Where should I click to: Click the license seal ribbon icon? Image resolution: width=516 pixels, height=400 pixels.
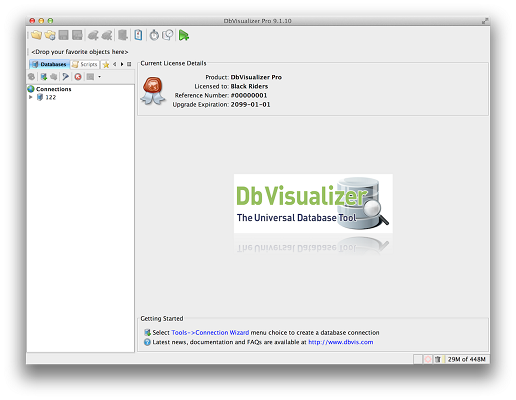click(x=153, y=91)
